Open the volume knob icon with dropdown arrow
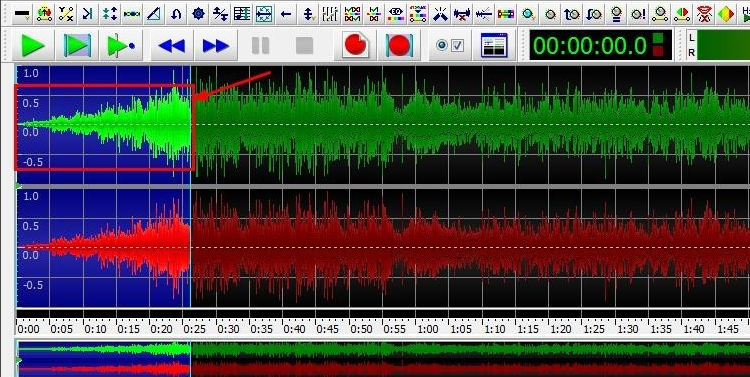The image size is (750, 377). tap(528, 14)
